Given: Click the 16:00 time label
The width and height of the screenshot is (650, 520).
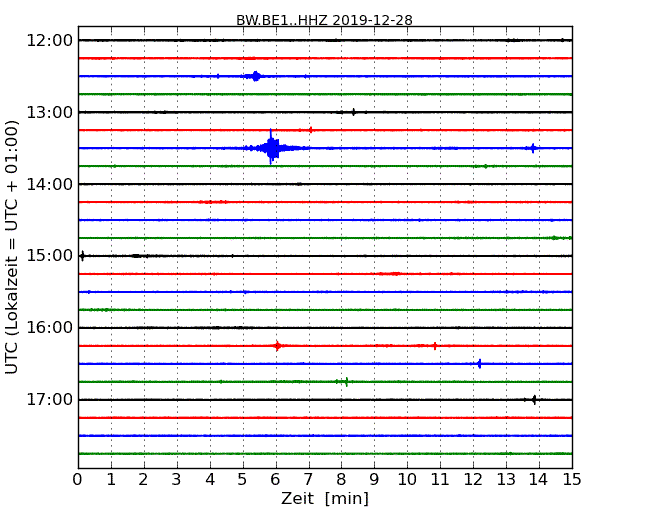Looking at the screenshot, I should [49, 328].
